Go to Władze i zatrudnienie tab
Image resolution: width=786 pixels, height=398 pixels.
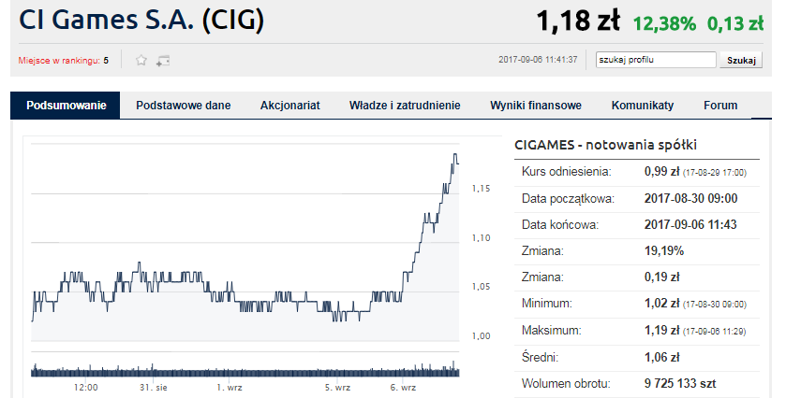coord(405,105)
